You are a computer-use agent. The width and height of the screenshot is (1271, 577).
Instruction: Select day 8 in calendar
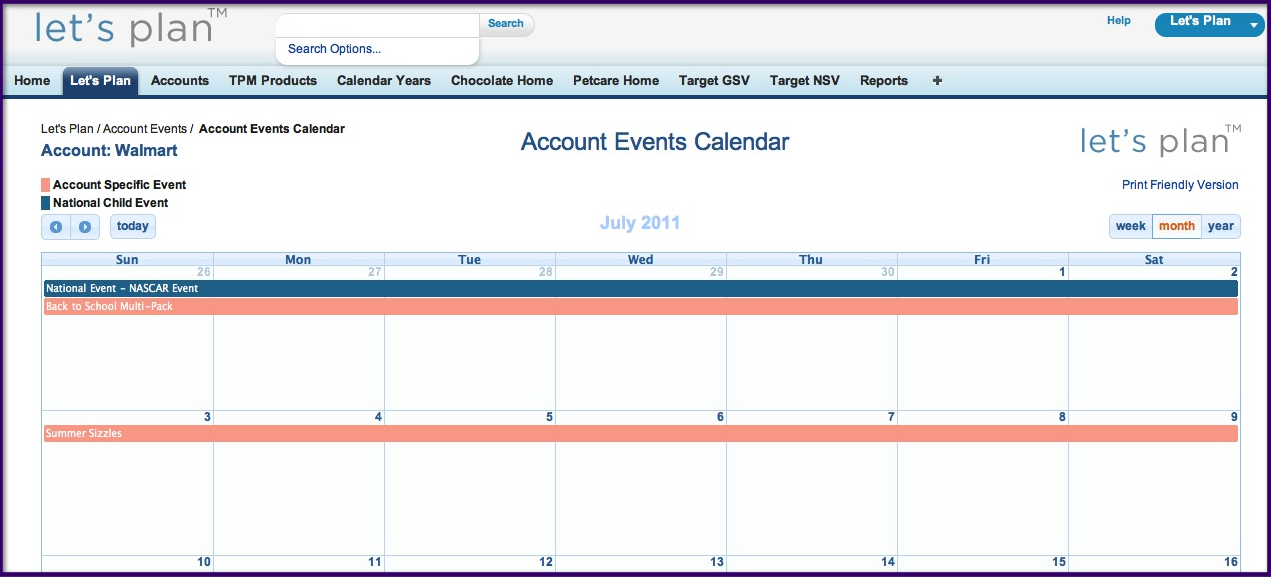[1062, 417]
